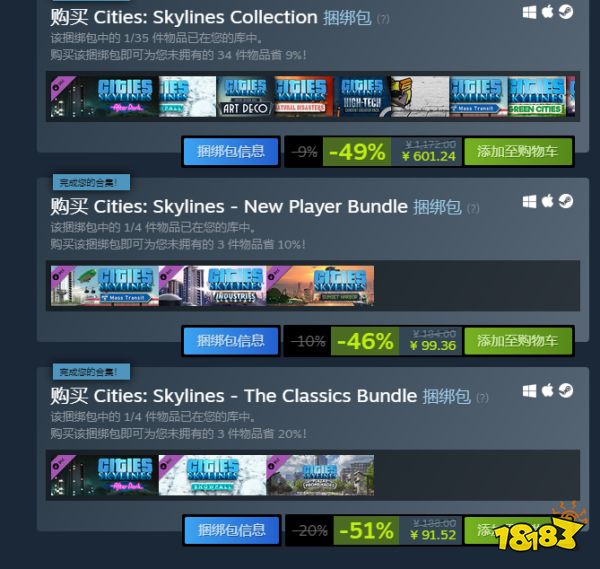This screenshot has height=569, width=600.
Task: Open help (?) next to New Player Bundle title
Action: pos(473,209)
